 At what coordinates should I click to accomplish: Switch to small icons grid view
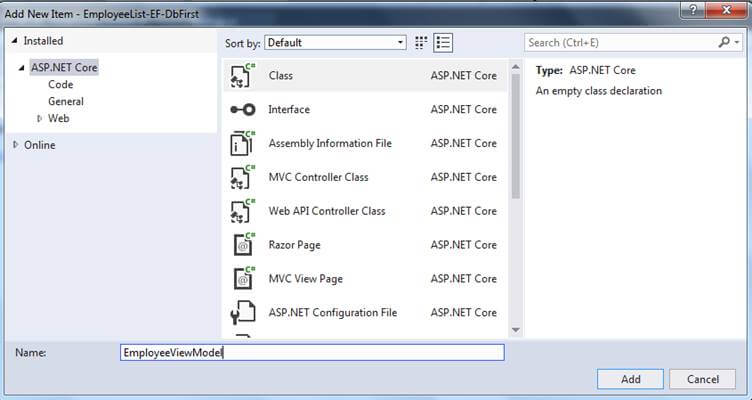click(x=421, y=43)
